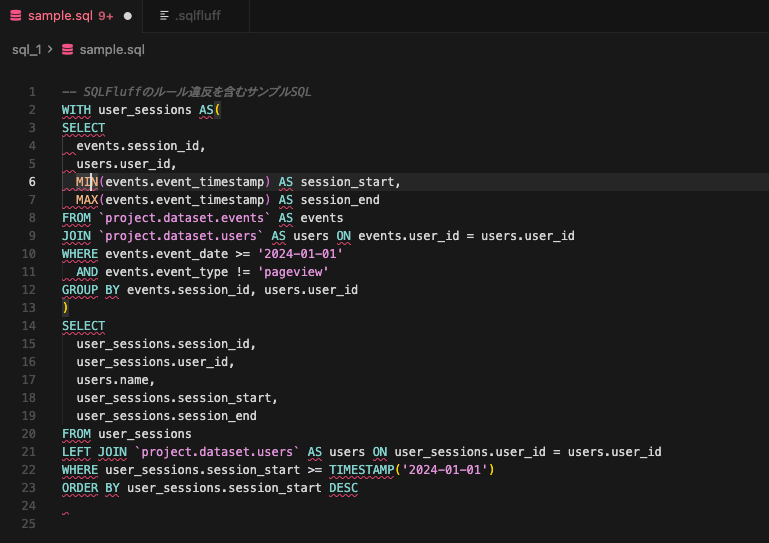769x543 pixels.
Task: Place cursor on the MIN function call
Action: (87, 182)
